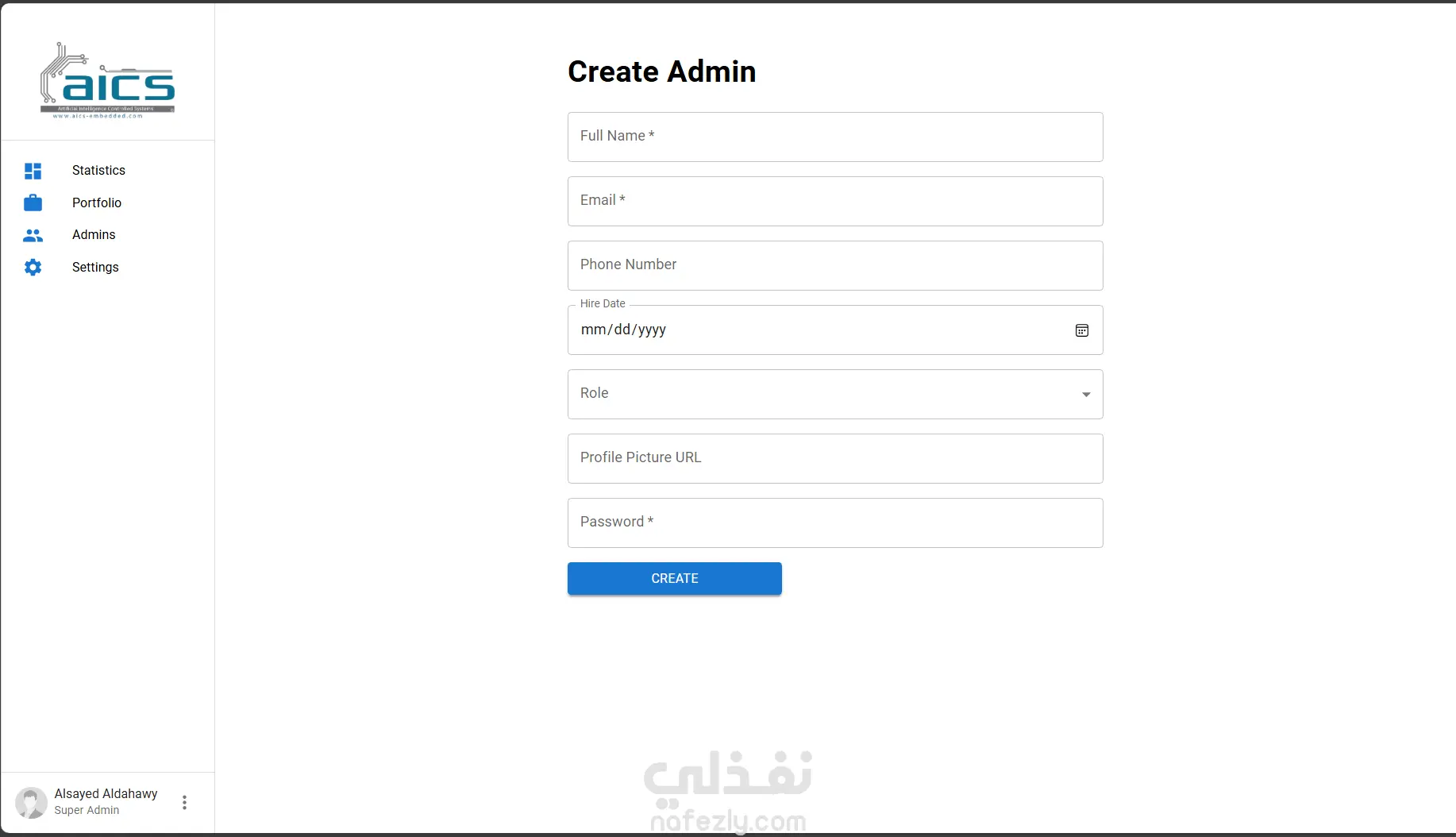Screen dimensions: 1456x837
Task: Click Alsayed Aldahawy's profile avatar
Action: pos(32,802)
